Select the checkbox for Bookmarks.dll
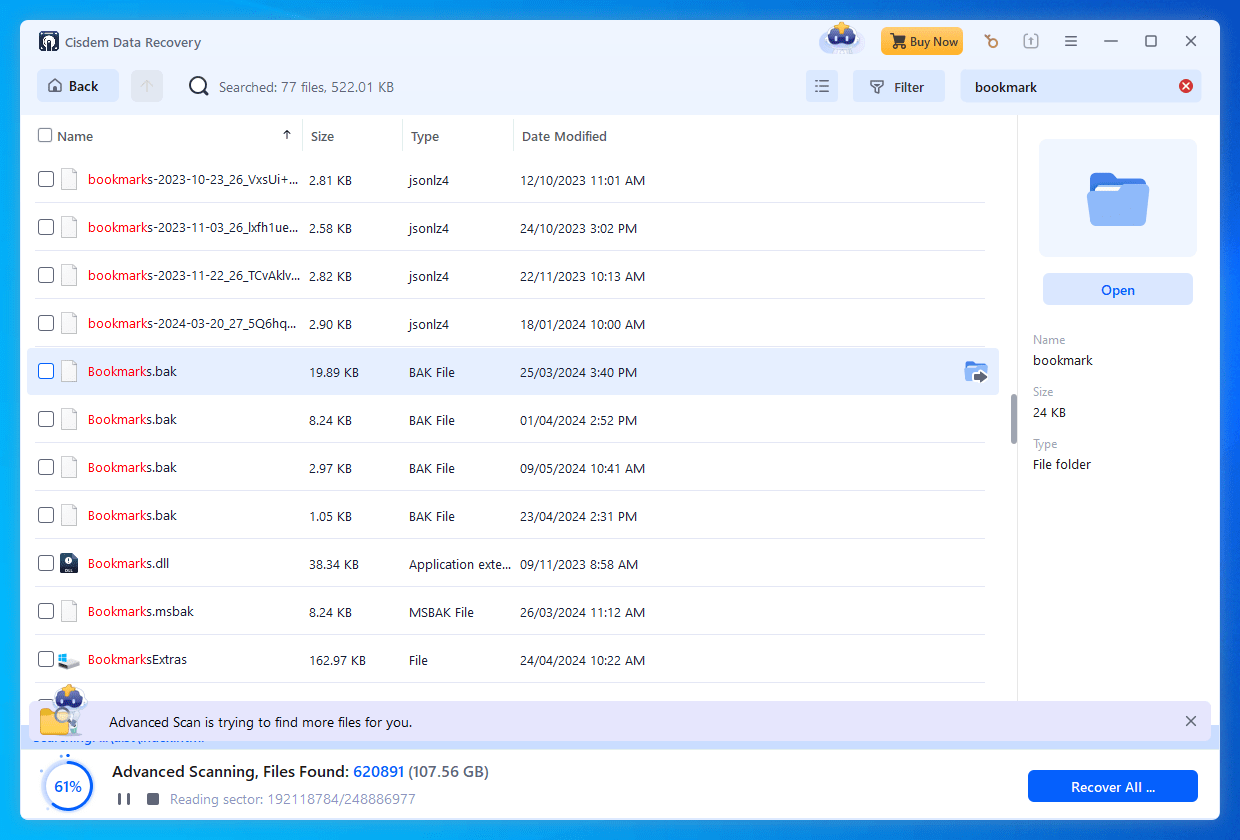 click(x=45, y=562)
